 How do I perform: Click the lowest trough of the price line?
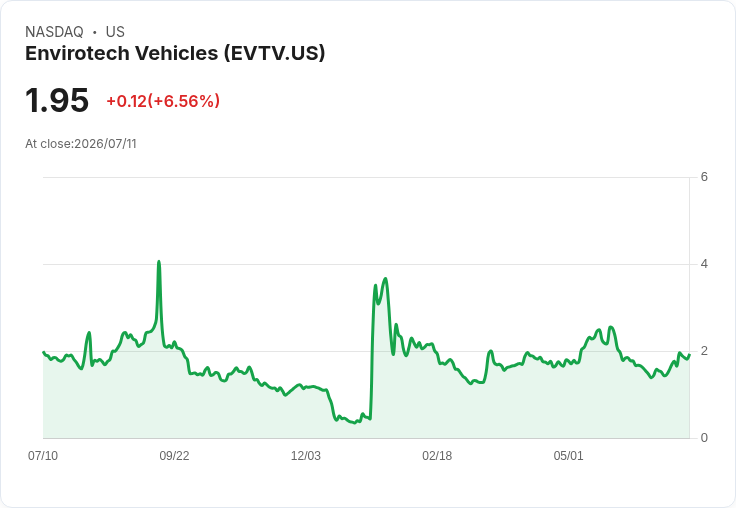coord(355,423)
